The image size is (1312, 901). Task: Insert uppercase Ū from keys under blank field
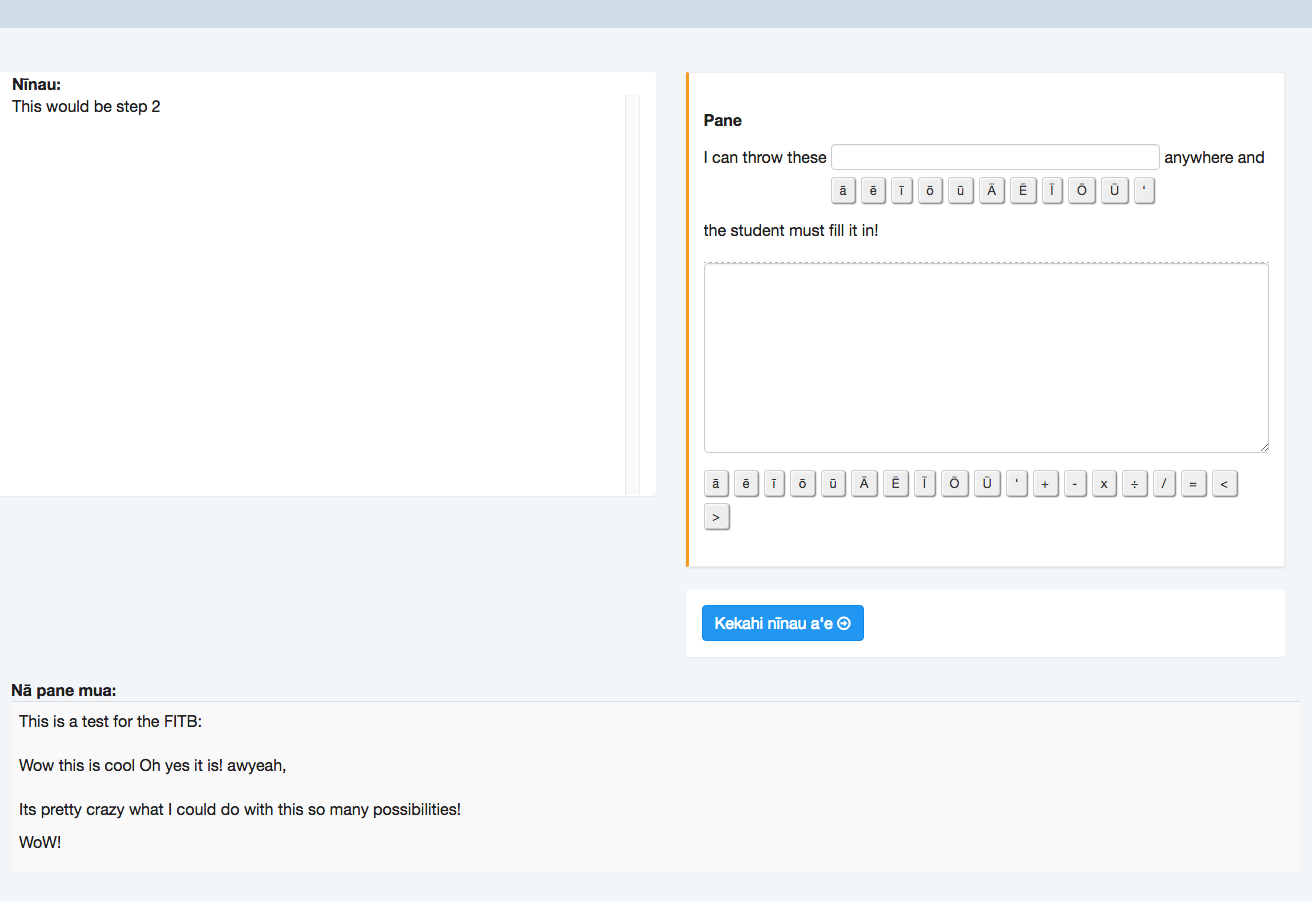[x=1115, y=190]
